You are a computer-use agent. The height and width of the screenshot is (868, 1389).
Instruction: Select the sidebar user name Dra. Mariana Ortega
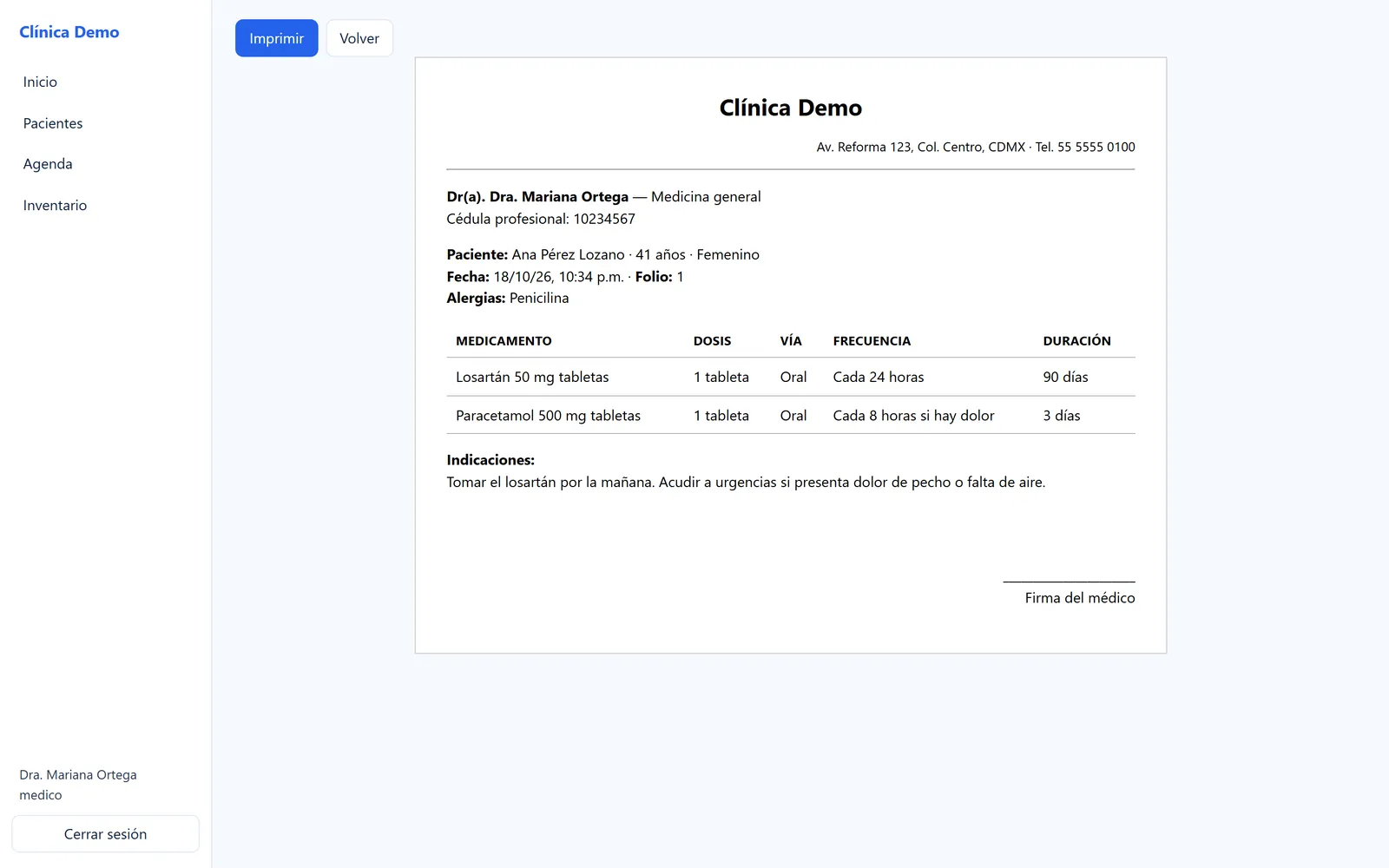coord(78,774)
